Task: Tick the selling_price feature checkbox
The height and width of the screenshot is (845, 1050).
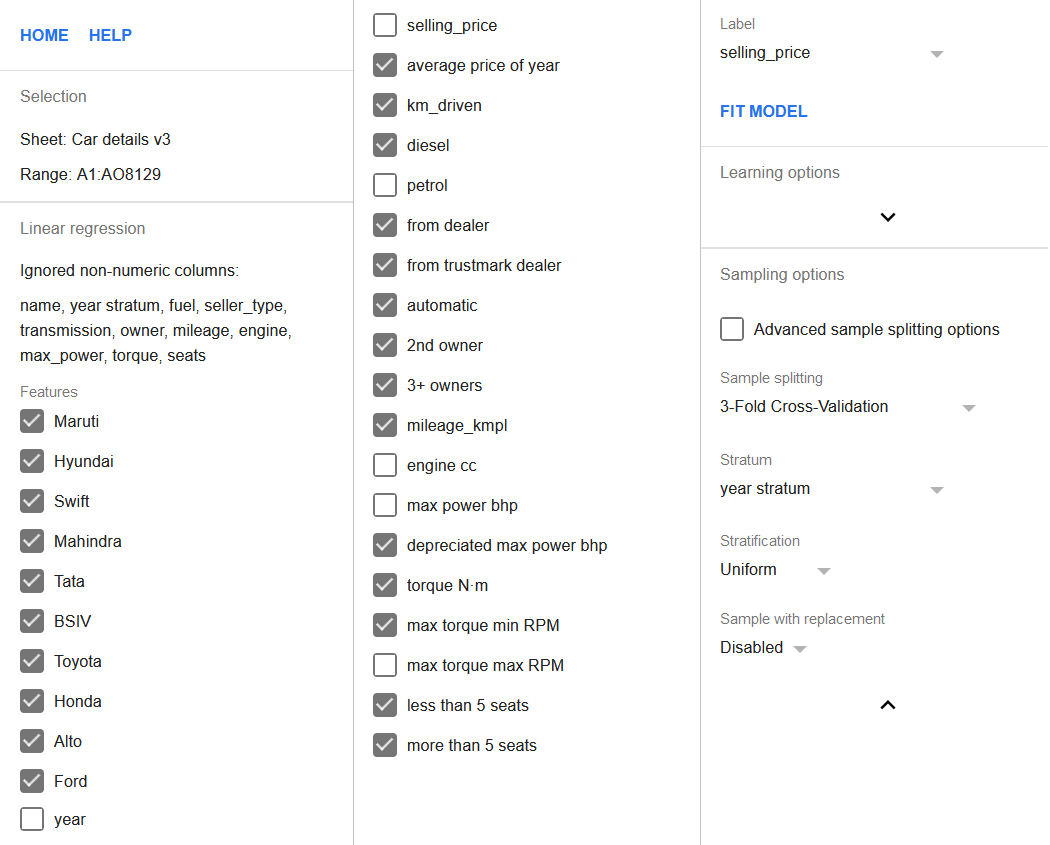Action: tap(385, 25)
